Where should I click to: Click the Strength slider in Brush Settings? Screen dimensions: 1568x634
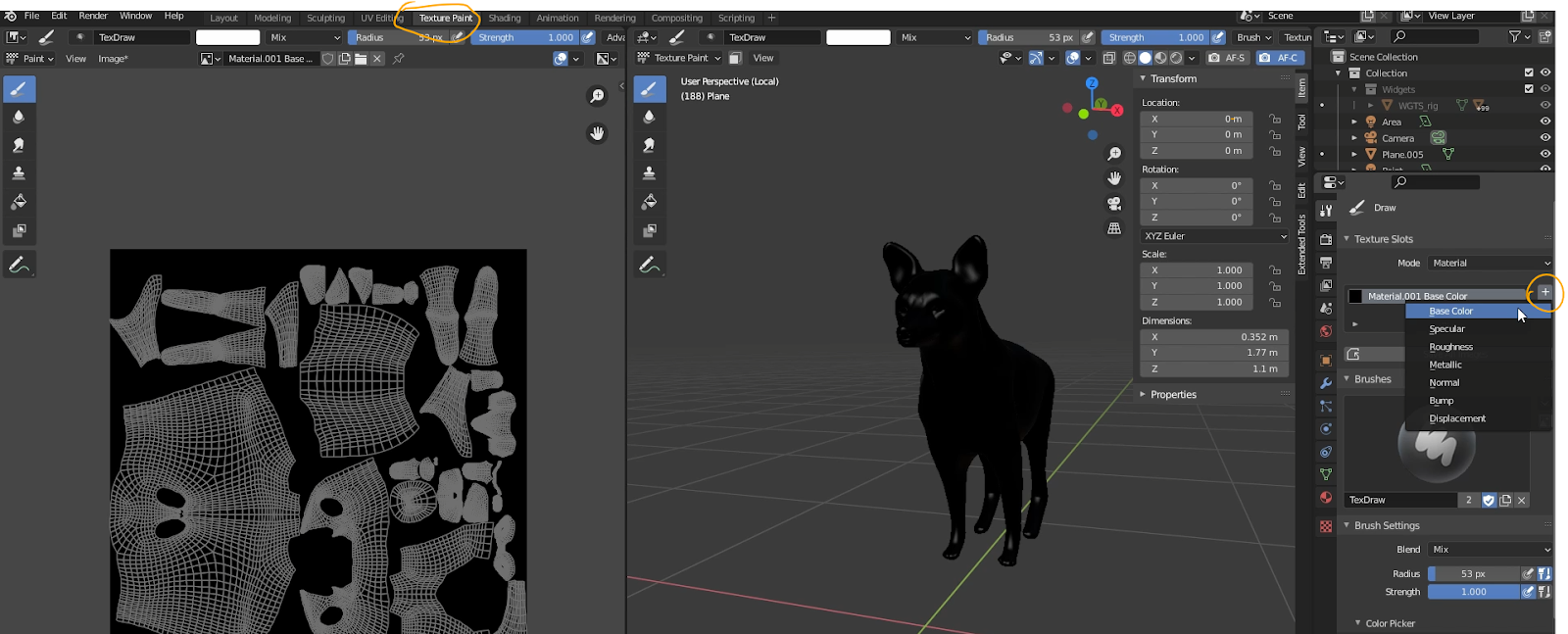tap(1473, 592)
